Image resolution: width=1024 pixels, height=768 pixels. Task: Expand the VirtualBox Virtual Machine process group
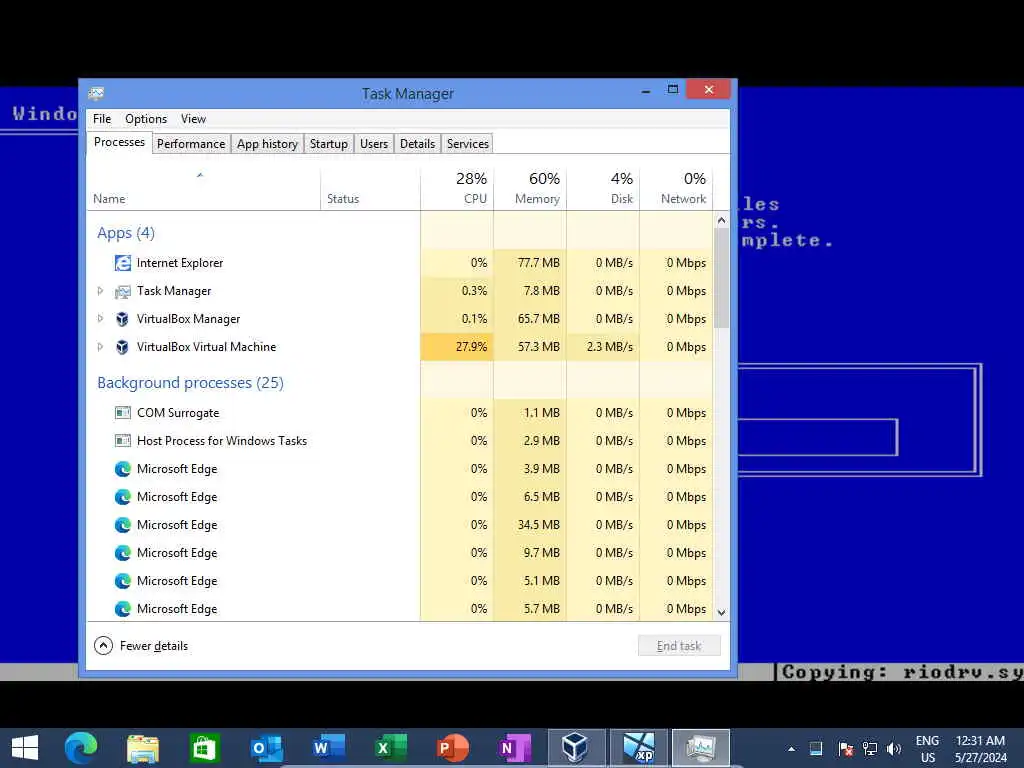[100, 347]
